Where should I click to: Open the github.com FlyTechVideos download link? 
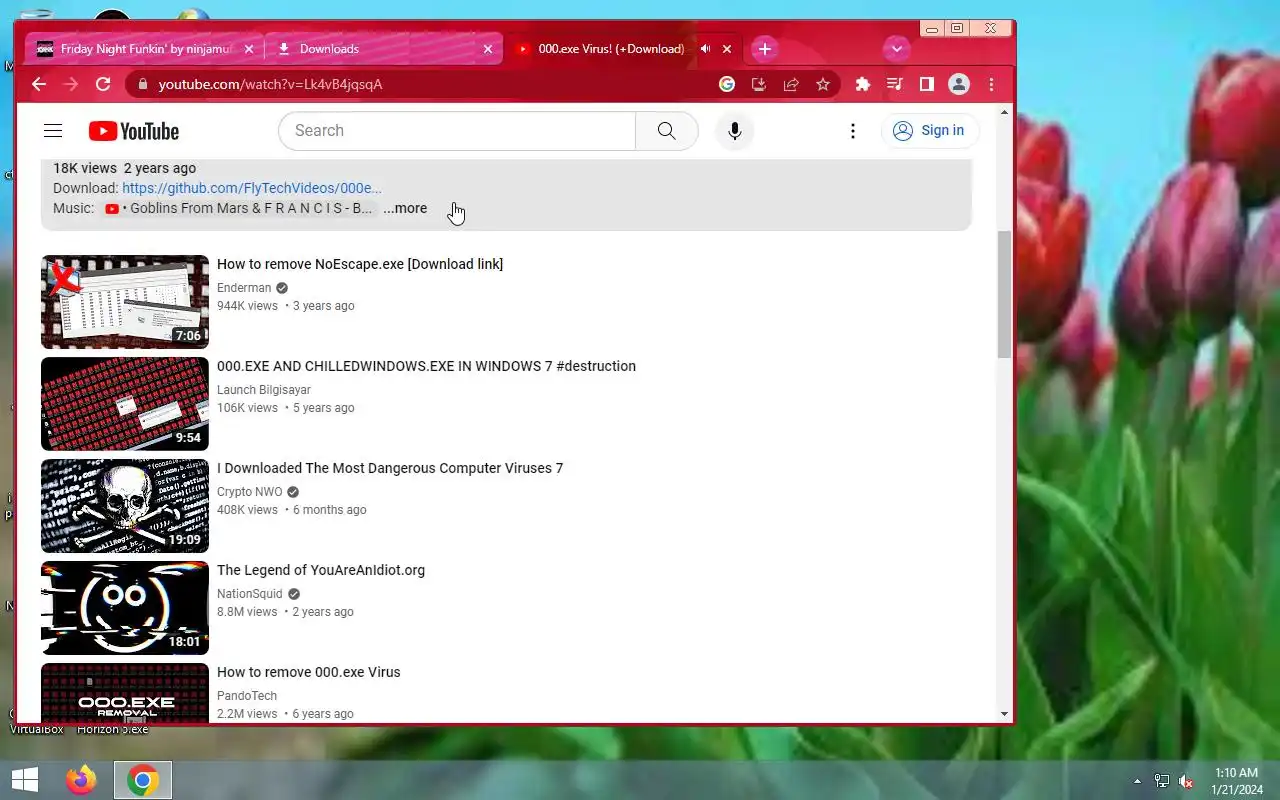point(252,188)
